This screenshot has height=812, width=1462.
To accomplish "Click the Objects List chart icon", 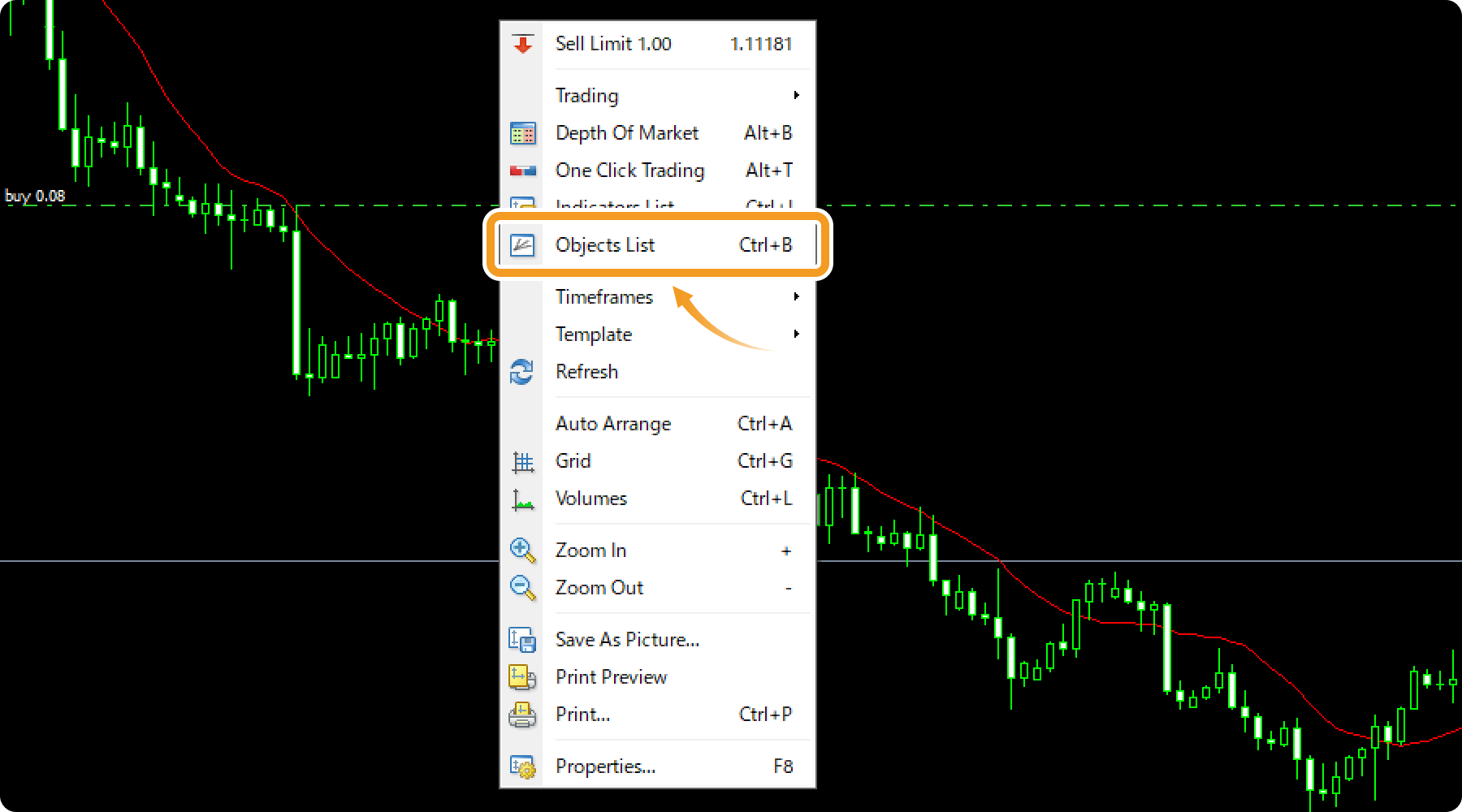I will [x=522, y=245].
